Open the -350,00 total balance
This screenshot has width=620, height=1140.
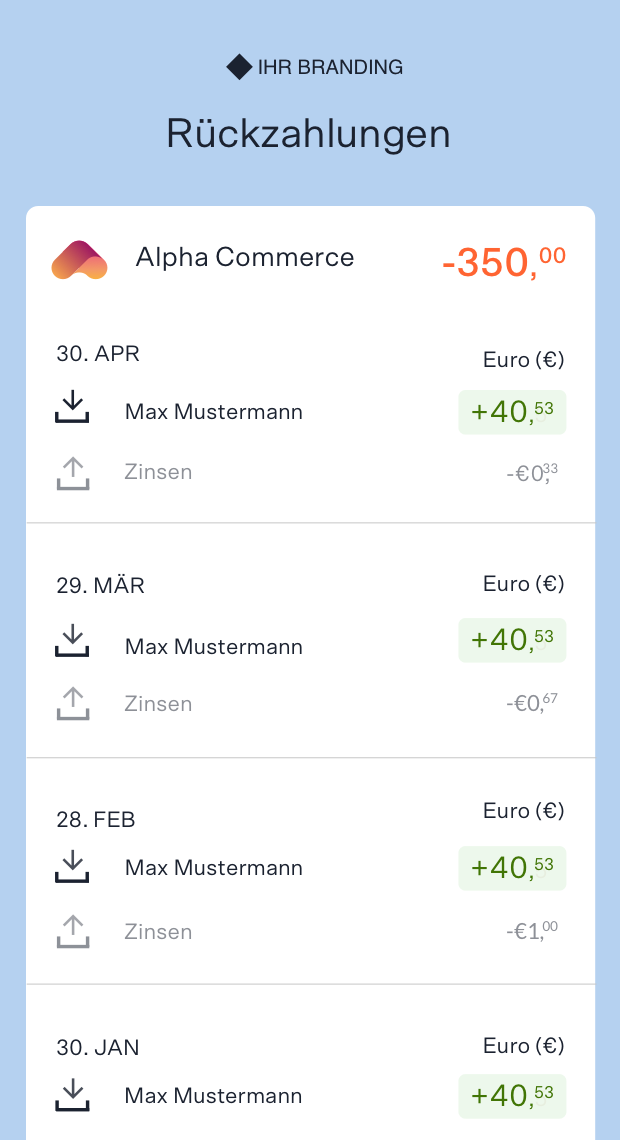pos(500,258)
